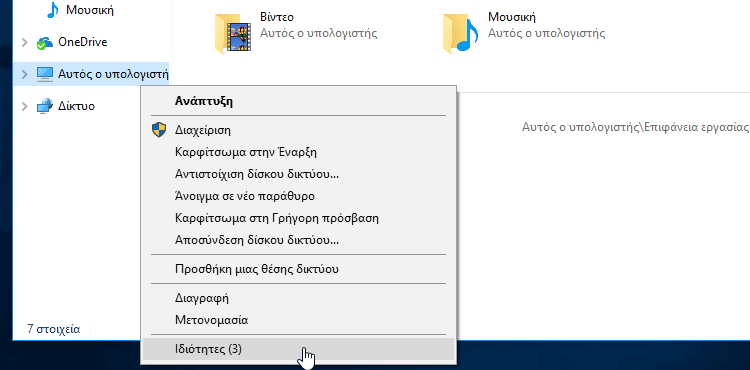Click the OneDrive cloud icon
This screenshot has width=750, height=370.
tap(45, 43)
